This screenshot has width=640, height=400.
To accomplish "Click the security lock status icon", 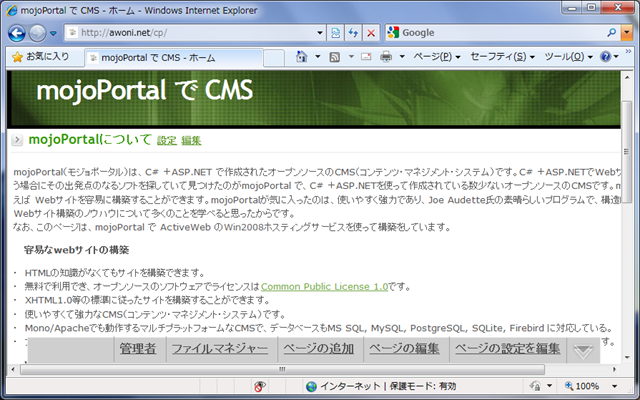I will pos(535,386).
